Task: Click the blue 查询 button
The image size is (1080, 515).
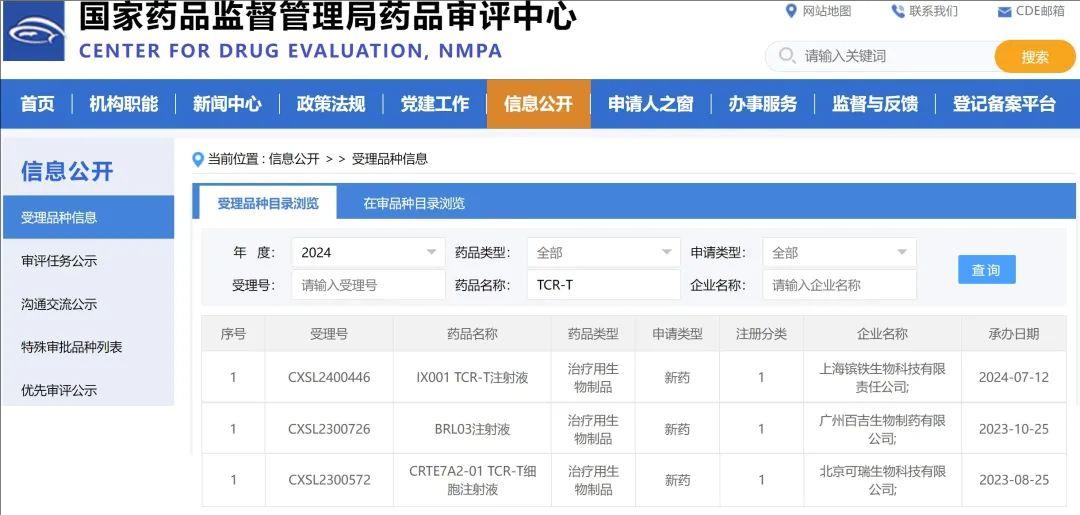Action: click(x=986, y=270)
